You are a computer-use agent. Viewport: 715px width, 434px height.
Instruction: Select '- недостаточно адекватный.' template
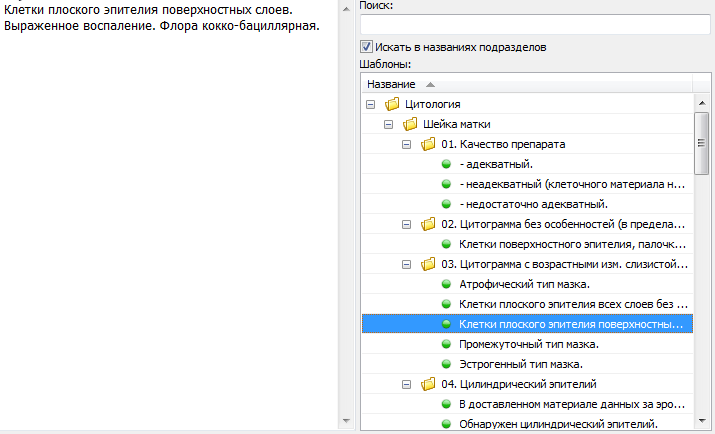[x=534, y=204]
